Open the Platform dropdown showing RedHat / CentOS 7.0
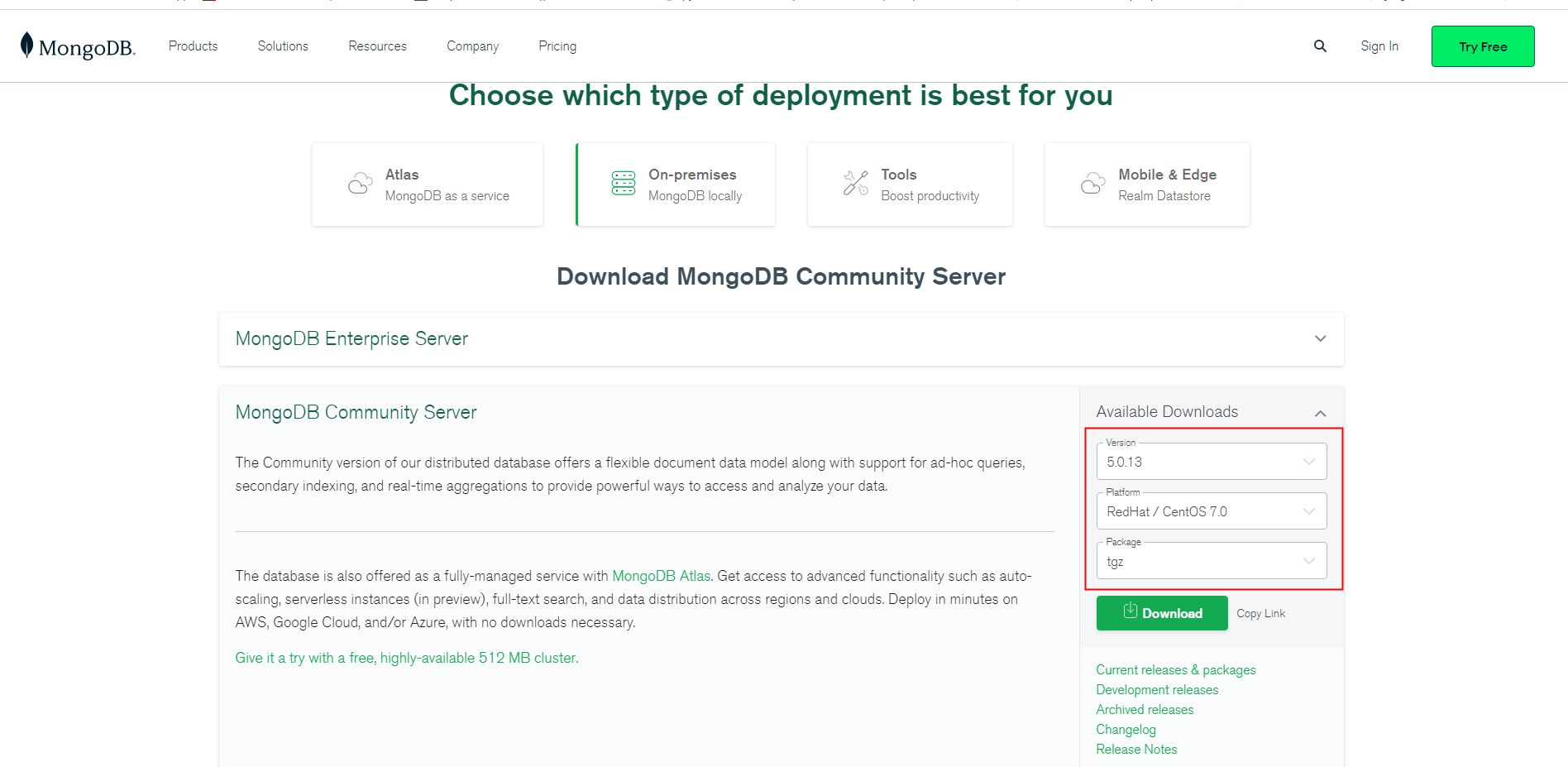 [1212, 511]
